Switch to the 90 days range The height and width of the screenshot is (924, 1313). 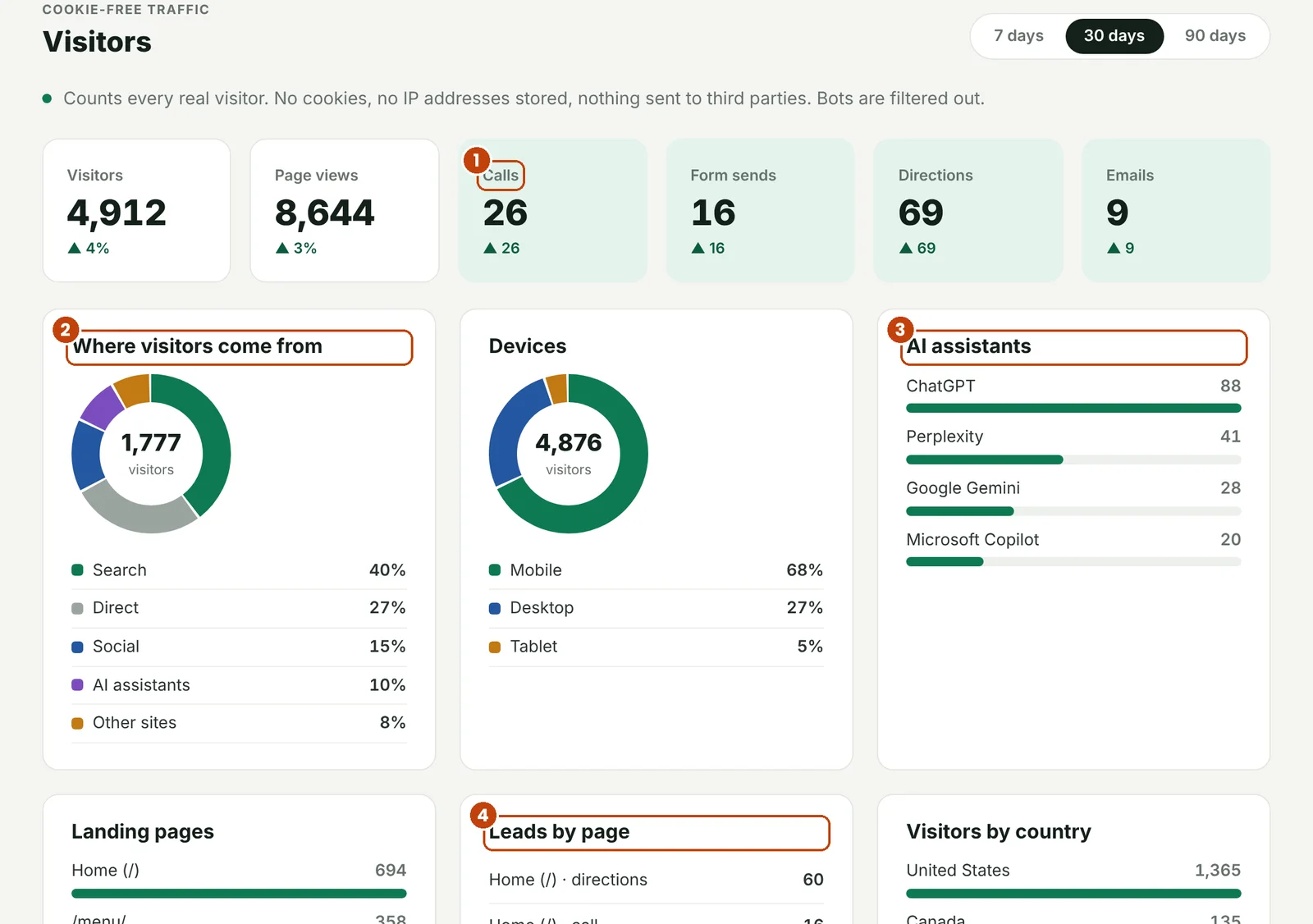(x=1215, y=36)
